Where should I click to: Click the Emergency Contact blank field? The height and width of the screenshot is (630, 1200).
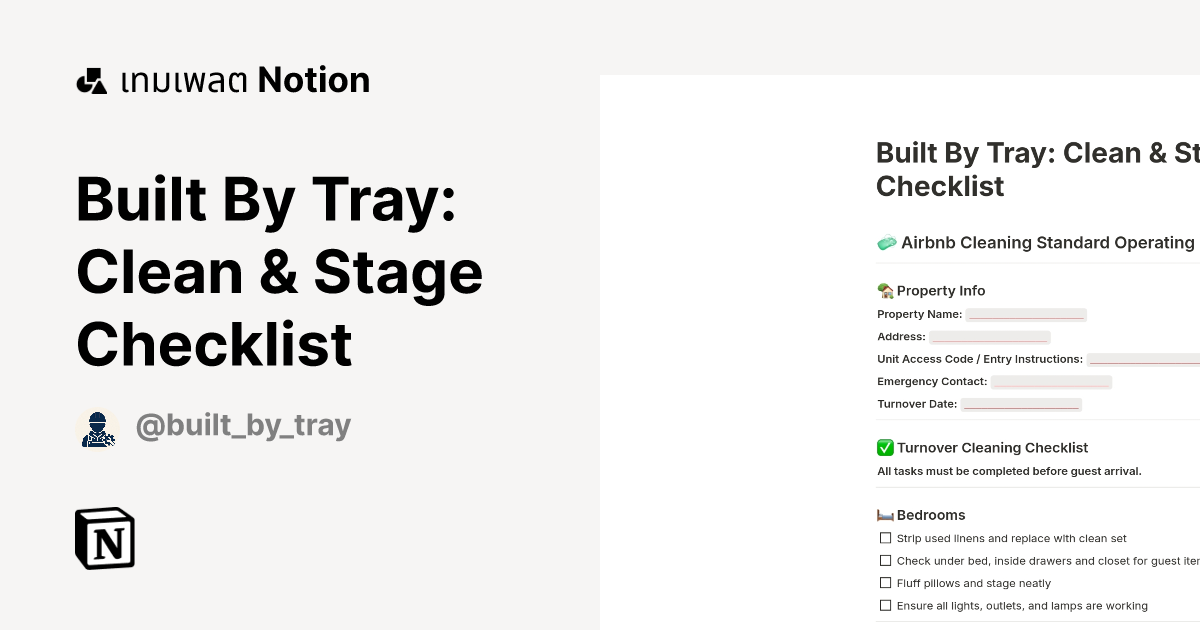point(1050,381)
